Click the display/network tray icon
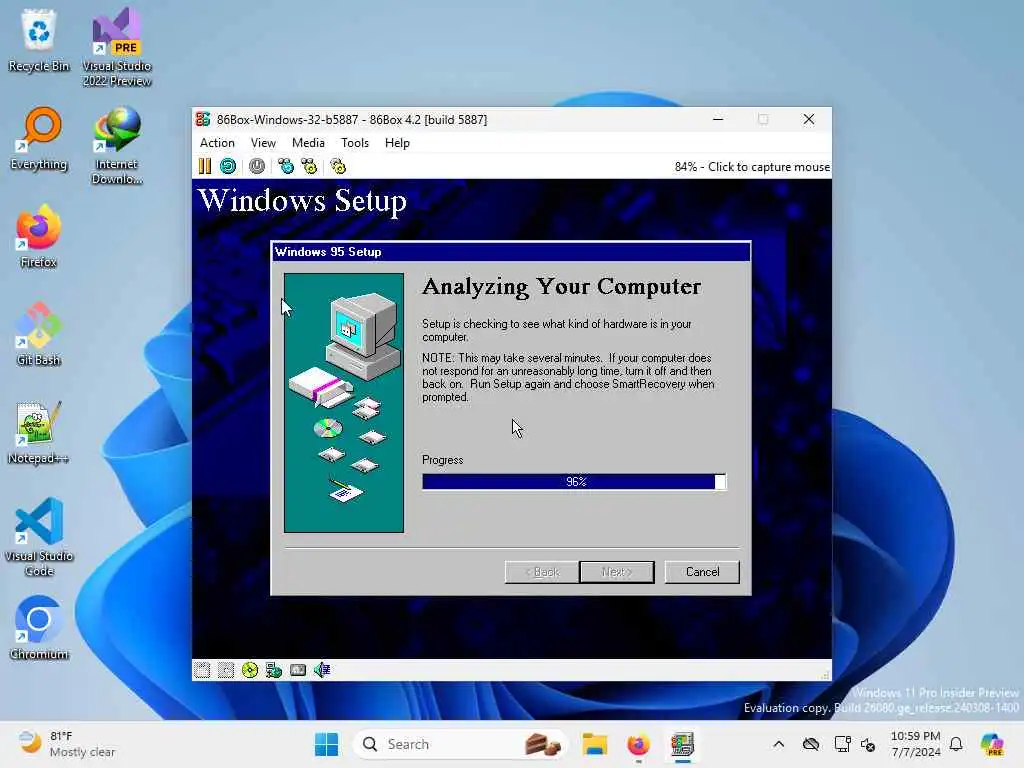 point(842,744)
